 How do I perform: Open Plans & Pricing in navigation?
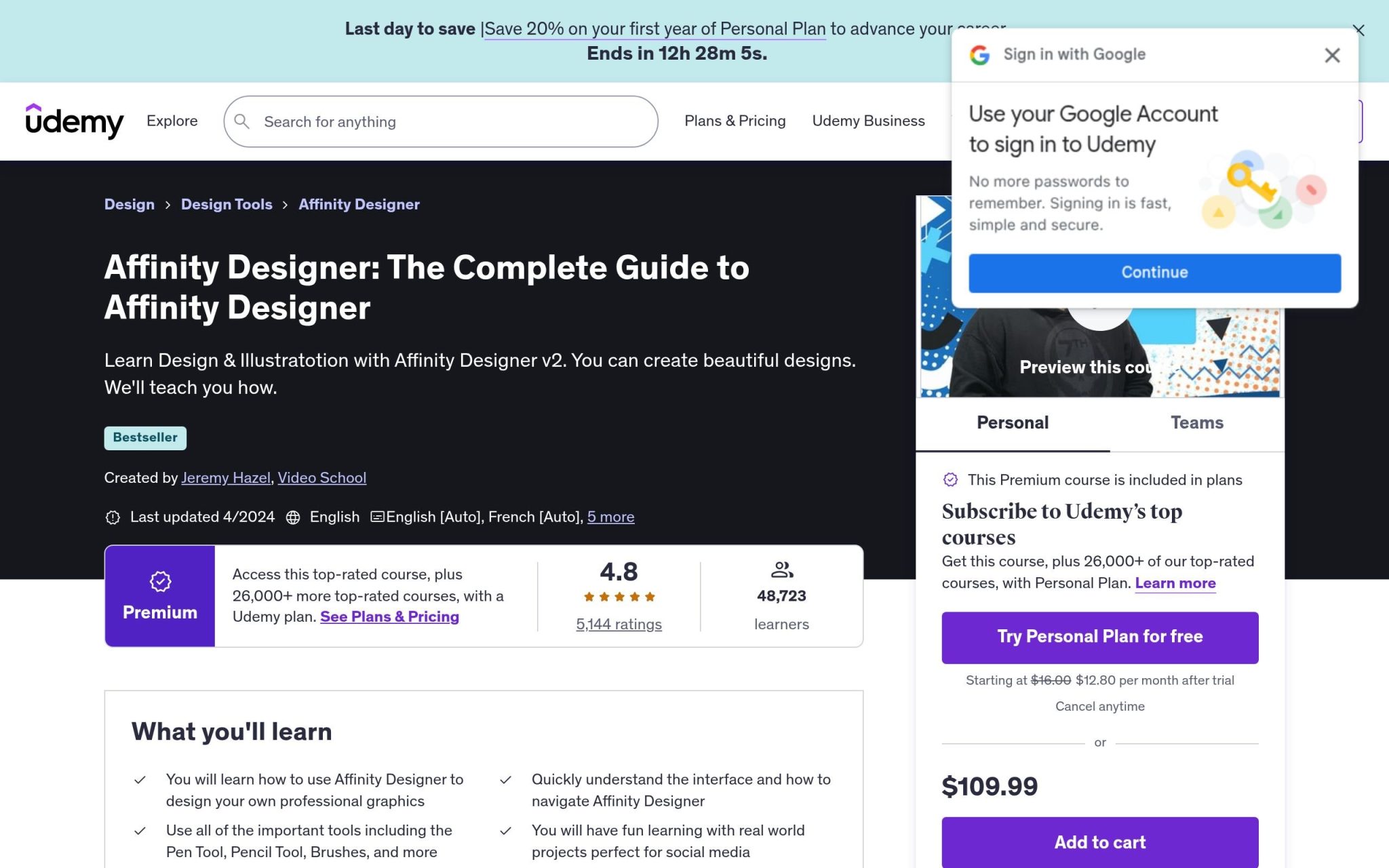(735, 121)
